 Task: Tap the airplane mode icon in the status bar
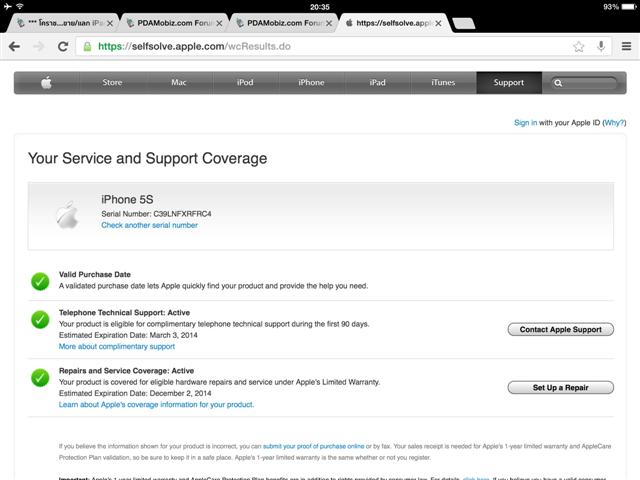(8, 7)
